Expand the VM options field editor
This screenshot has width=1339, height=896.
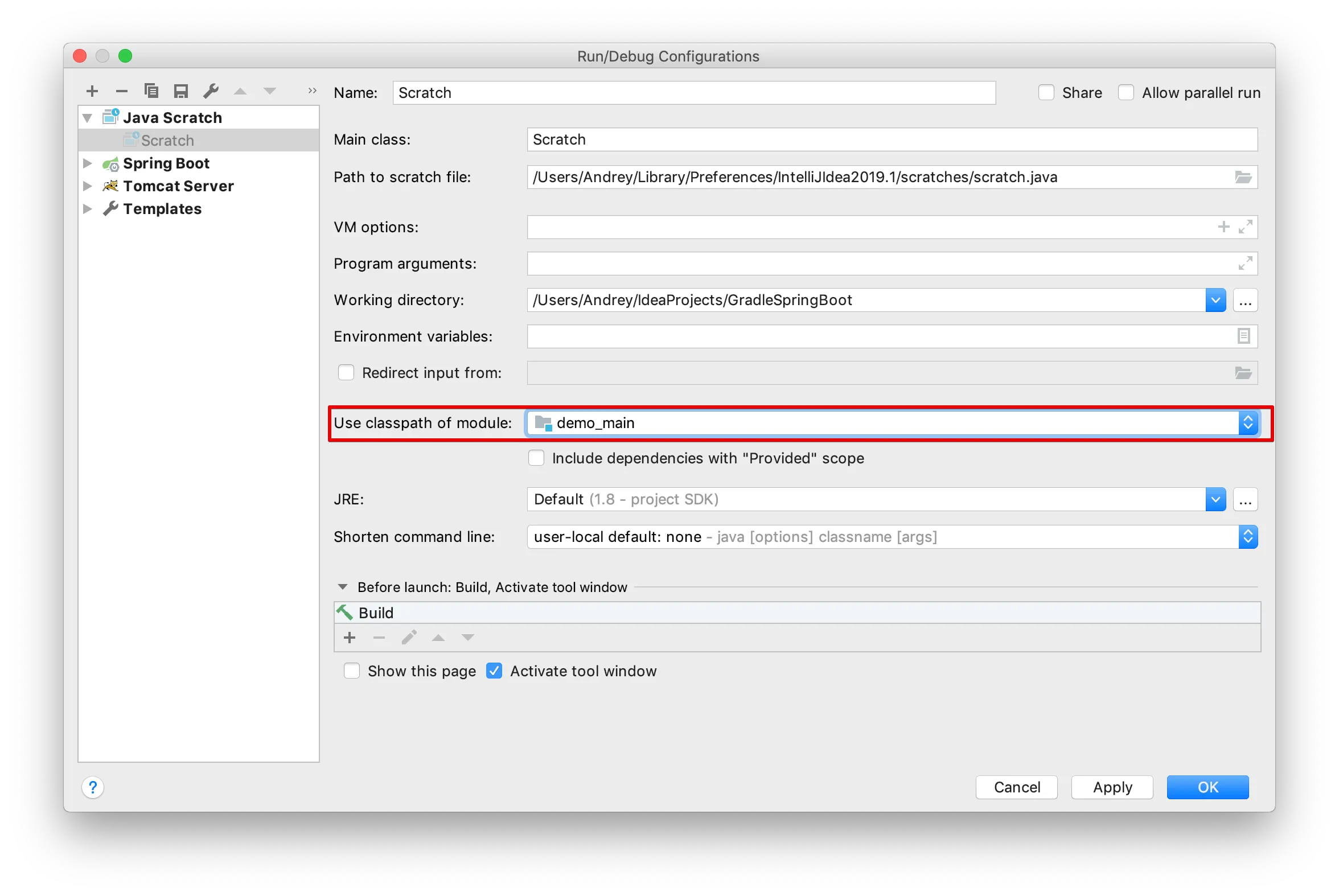[1245, 227]
